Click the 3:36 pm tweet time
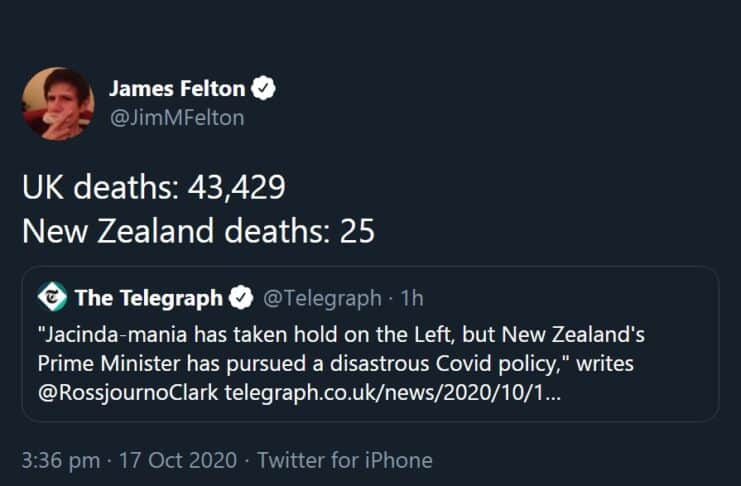Viewport: 741px width, 486px height. [60, 460]
